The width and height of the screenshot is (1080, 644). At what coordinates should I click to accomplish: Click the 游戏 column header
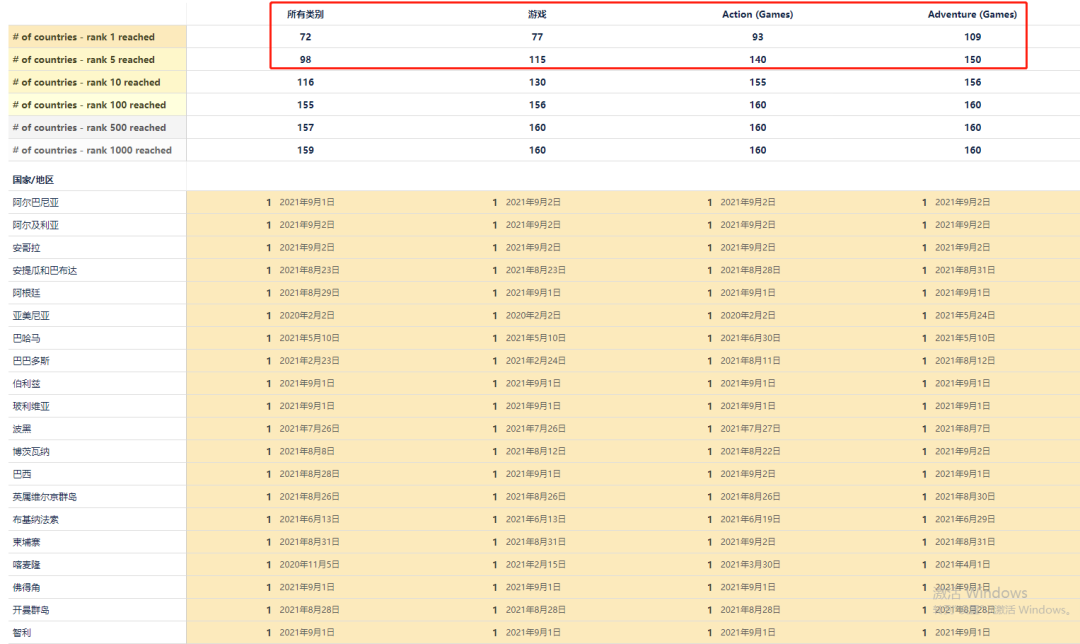pyautogui.click(x=537, y=14)
